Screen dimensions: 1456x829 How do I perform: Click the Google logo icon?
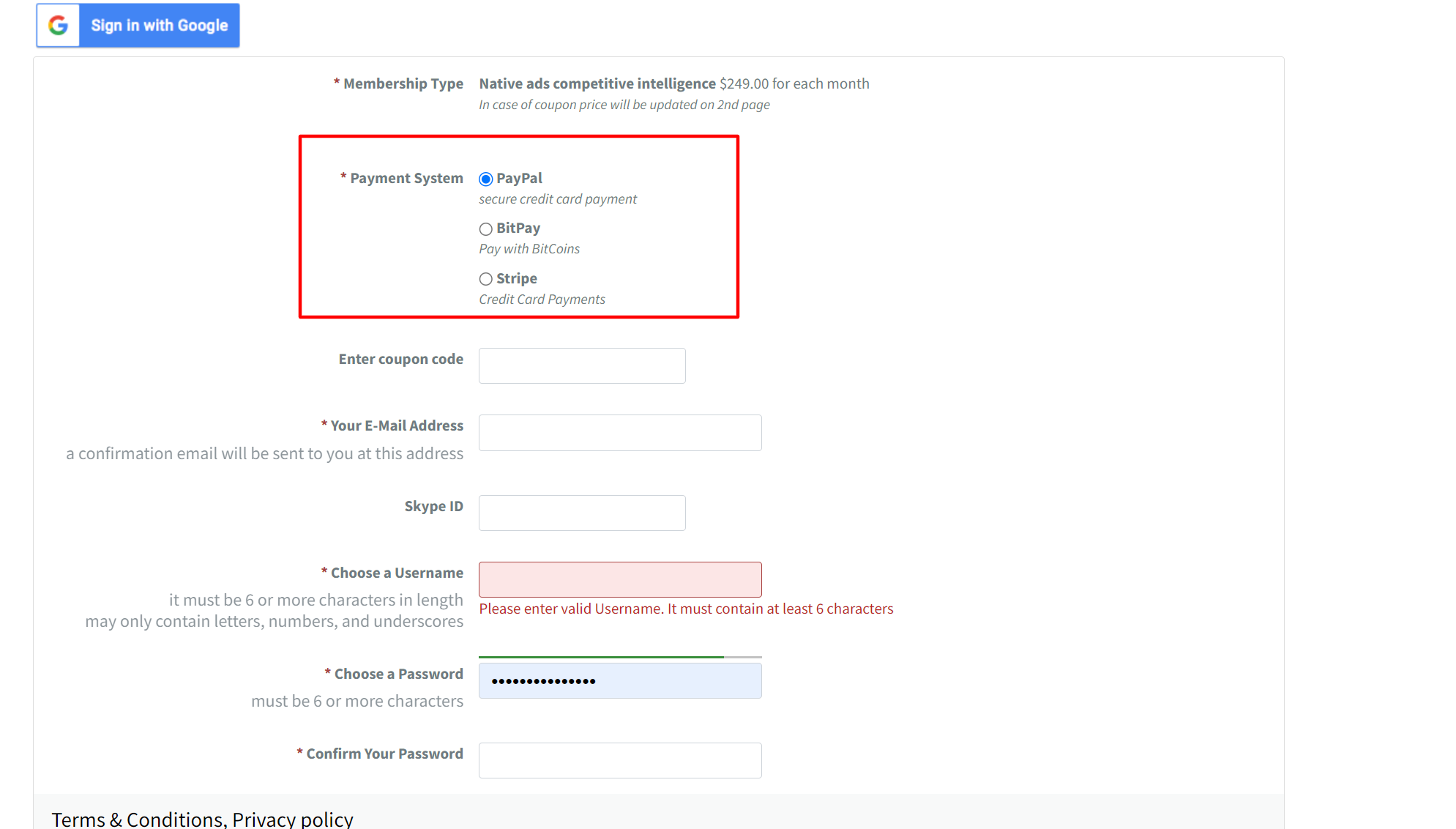[57, 25]
